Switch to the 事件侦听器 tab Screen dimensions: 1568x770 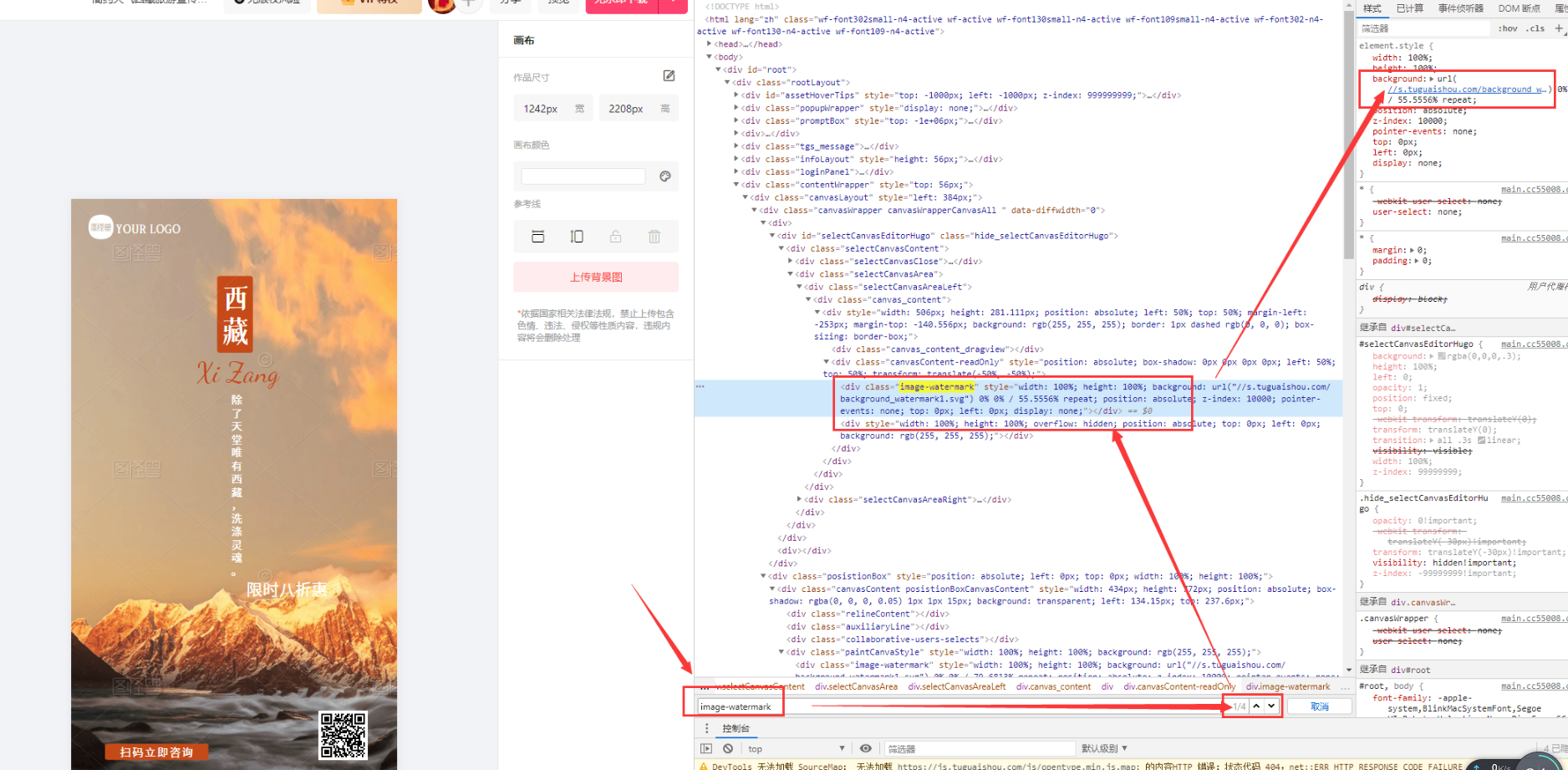tap(1460, 8)
